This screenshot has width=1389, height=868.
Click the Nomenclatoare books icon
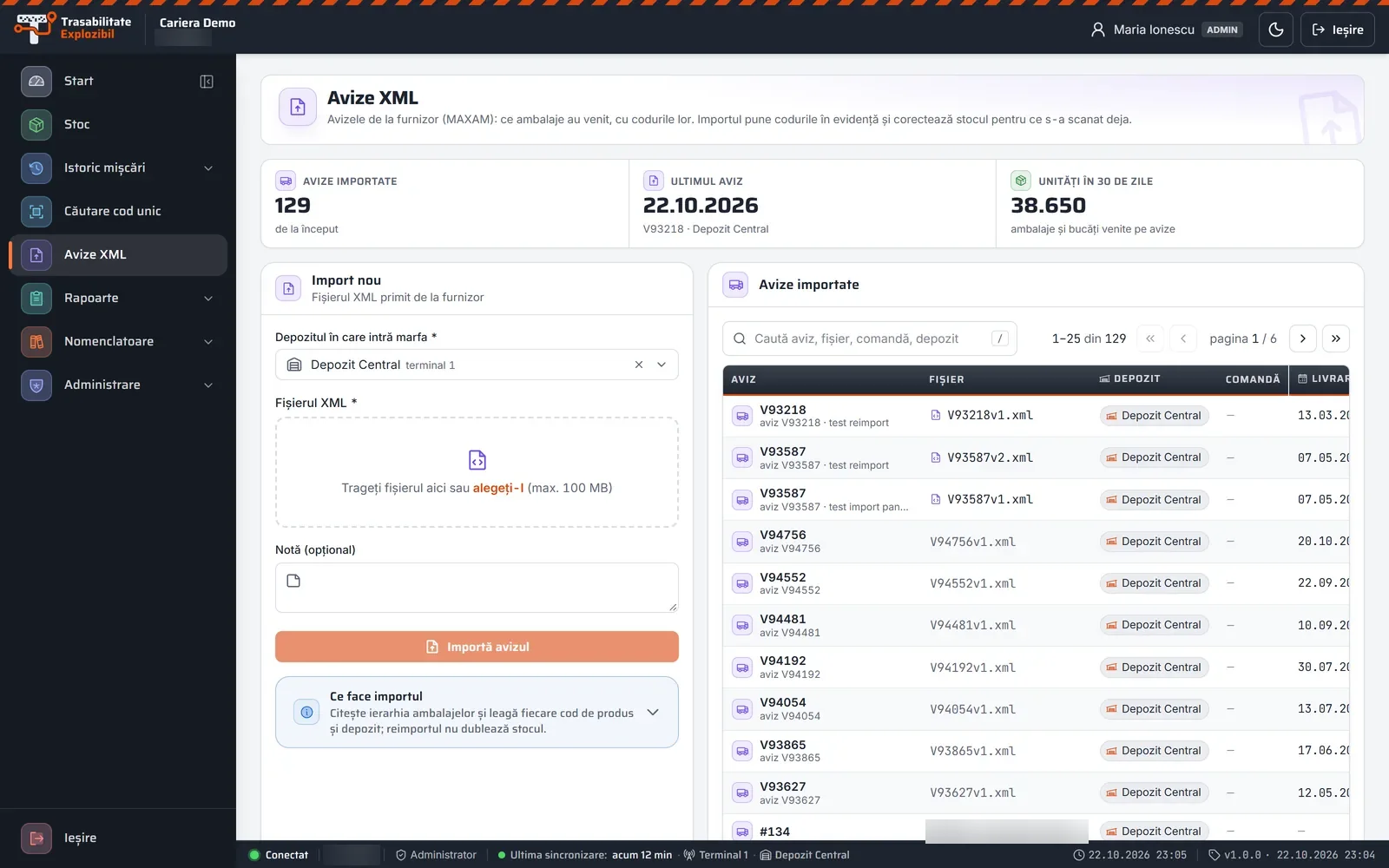tap(36, 341)
